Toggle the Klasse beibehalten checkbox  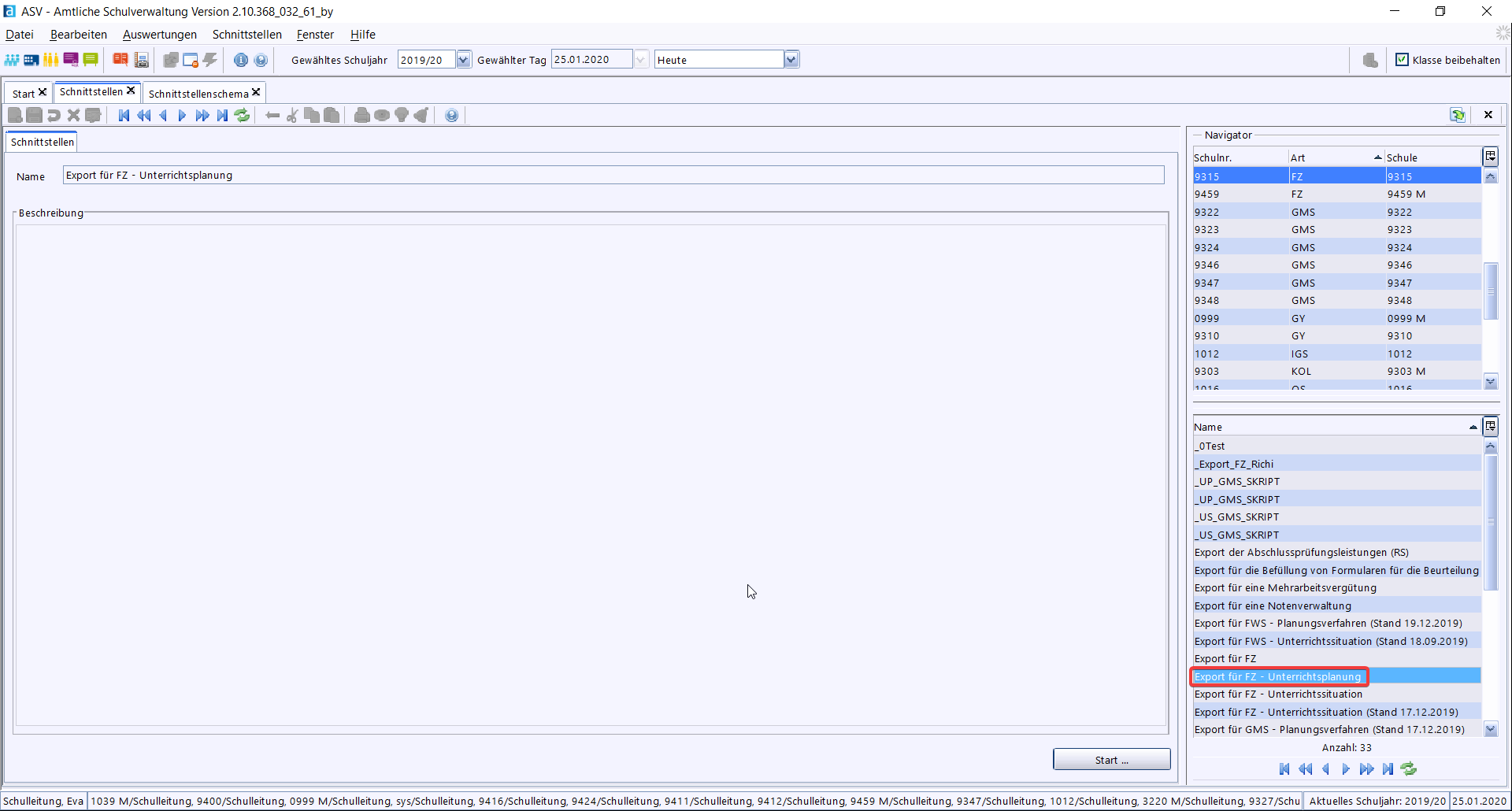1402,60
